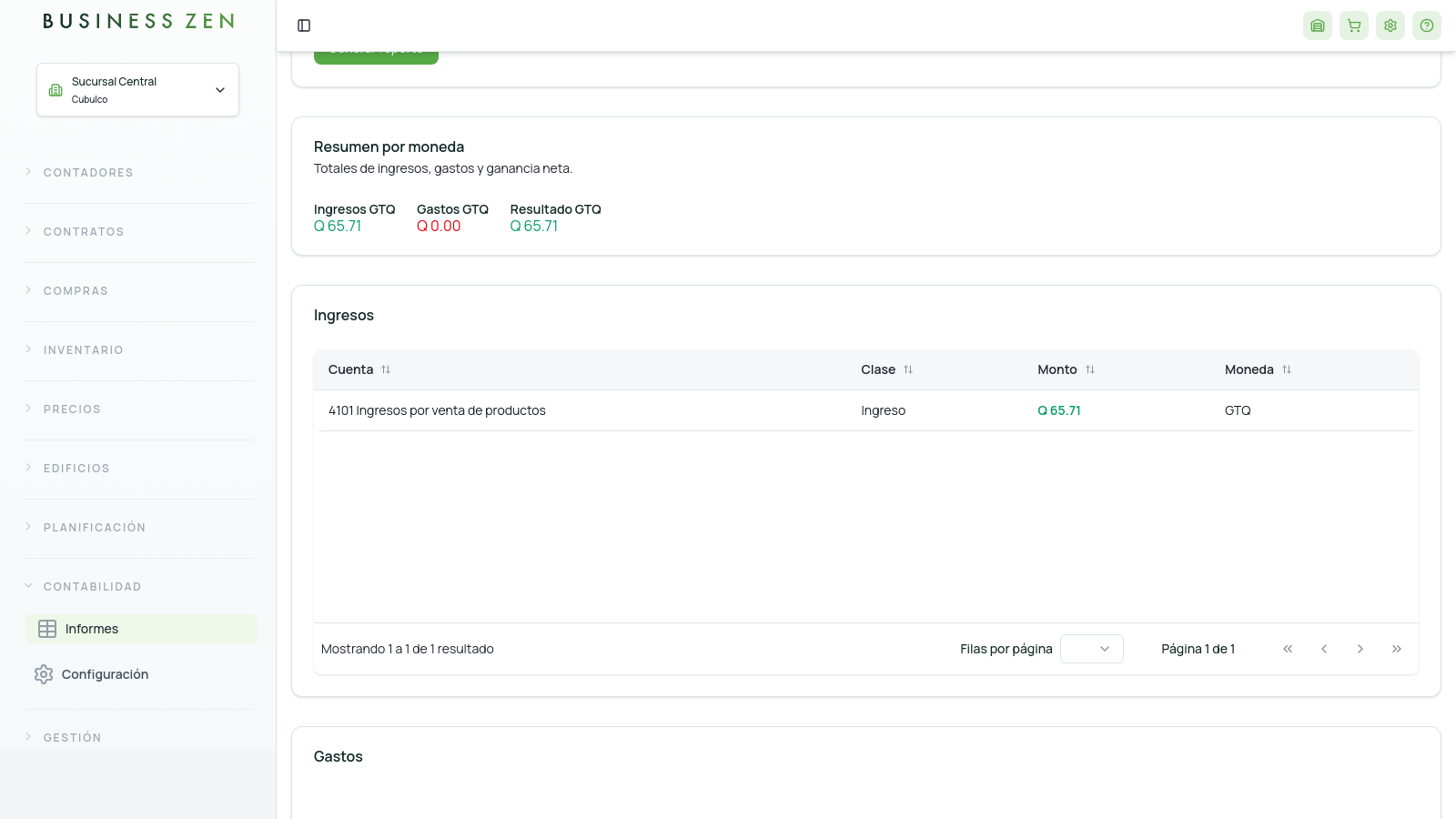The height and width of the screenshot is (819, 1456).
Task: Click the Configuración gear icon
Action: click(44, 674)
